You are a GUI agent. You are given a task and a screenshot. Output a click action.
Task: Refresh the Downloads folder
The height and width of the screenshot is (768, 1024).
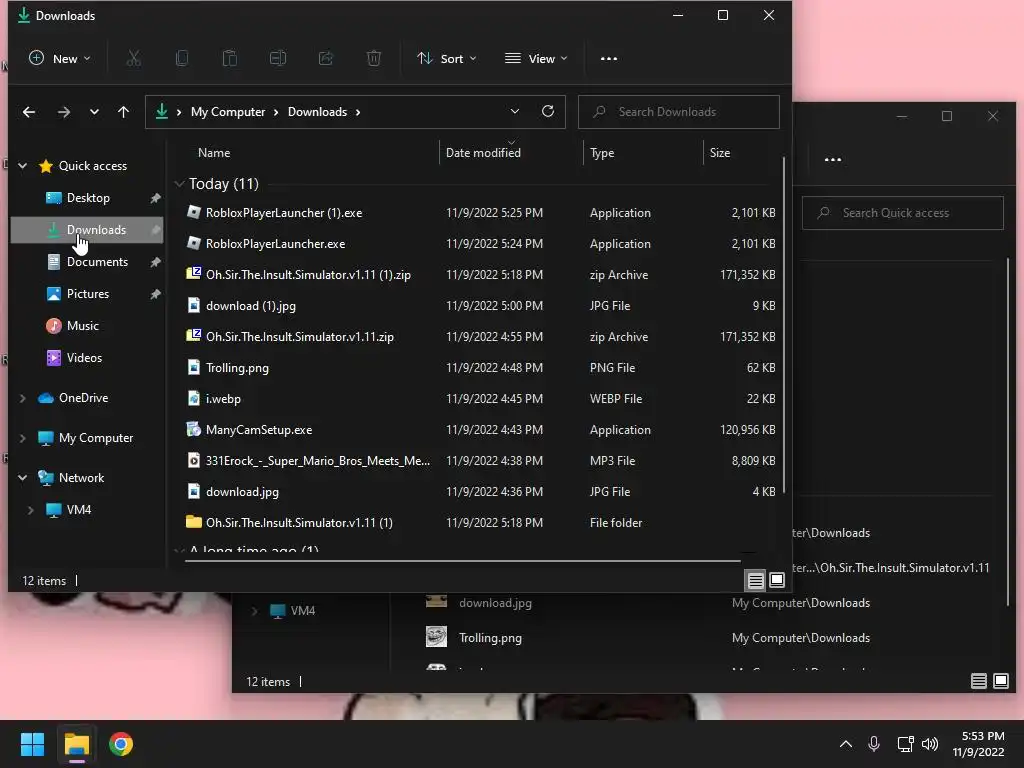click(548, 112)
